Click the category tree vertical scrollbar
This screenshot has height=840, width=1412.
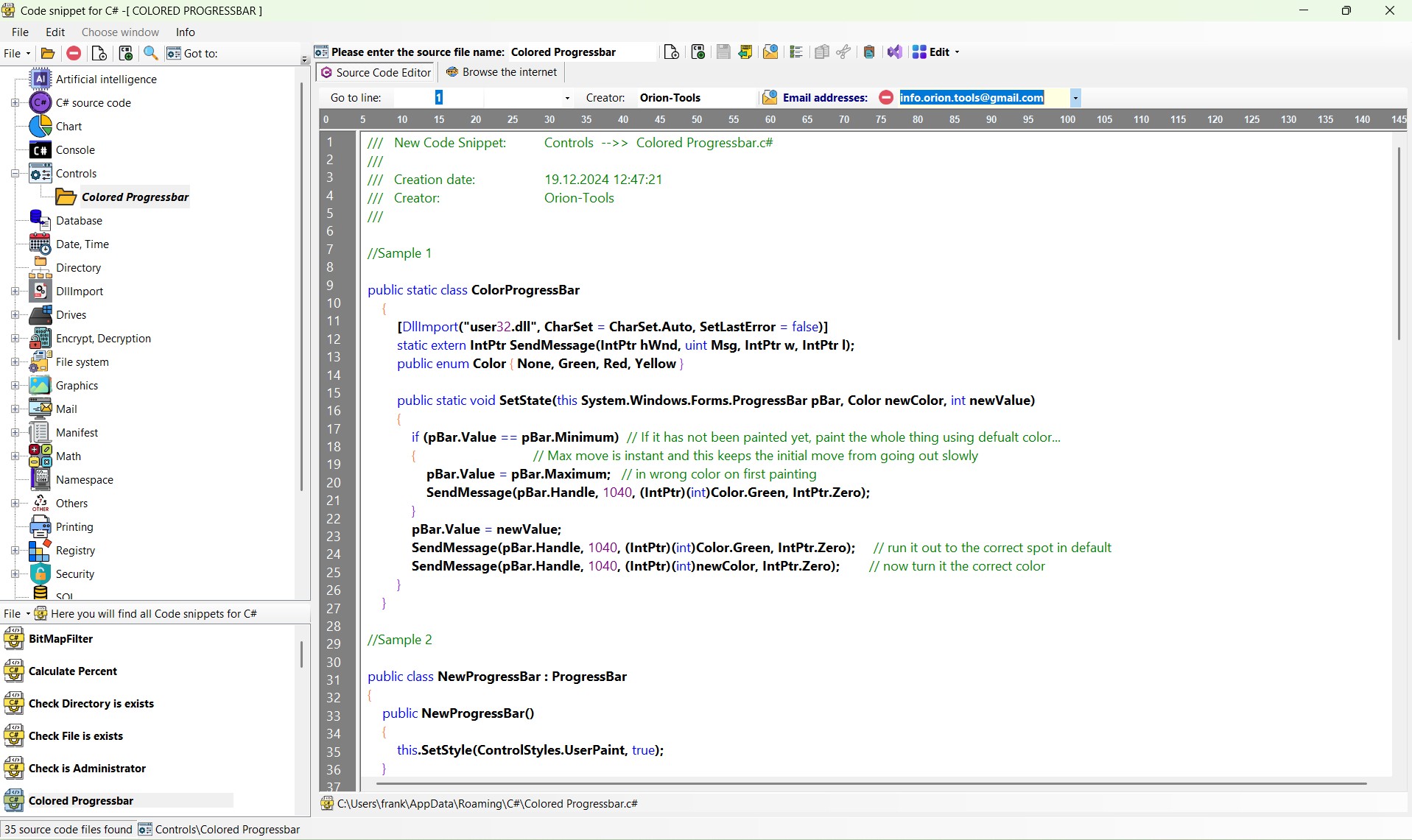click(301, 287)
